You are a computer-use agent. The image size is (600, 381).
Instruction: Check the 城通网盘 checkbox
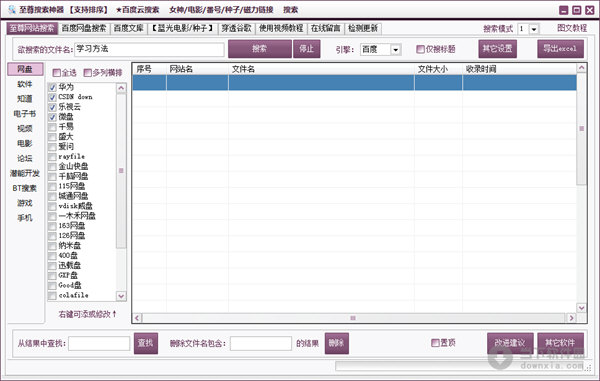click(x=52, y=197)
